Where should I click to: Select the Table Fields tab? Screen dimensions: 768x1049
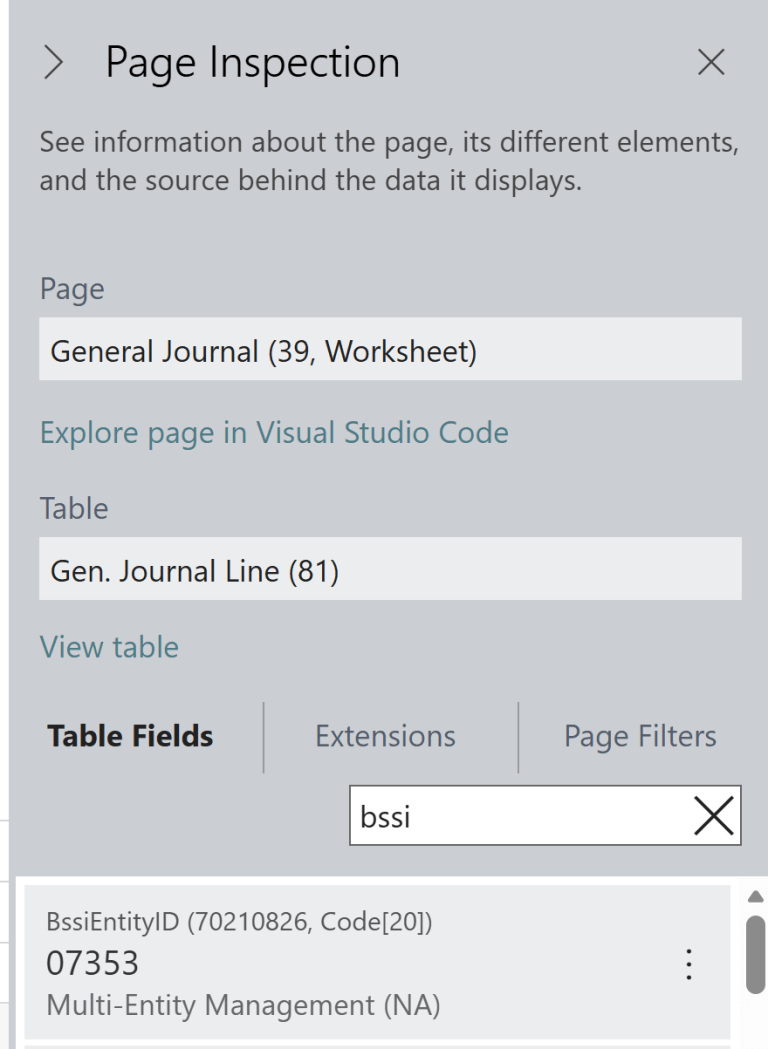click(x=130, y=736)
